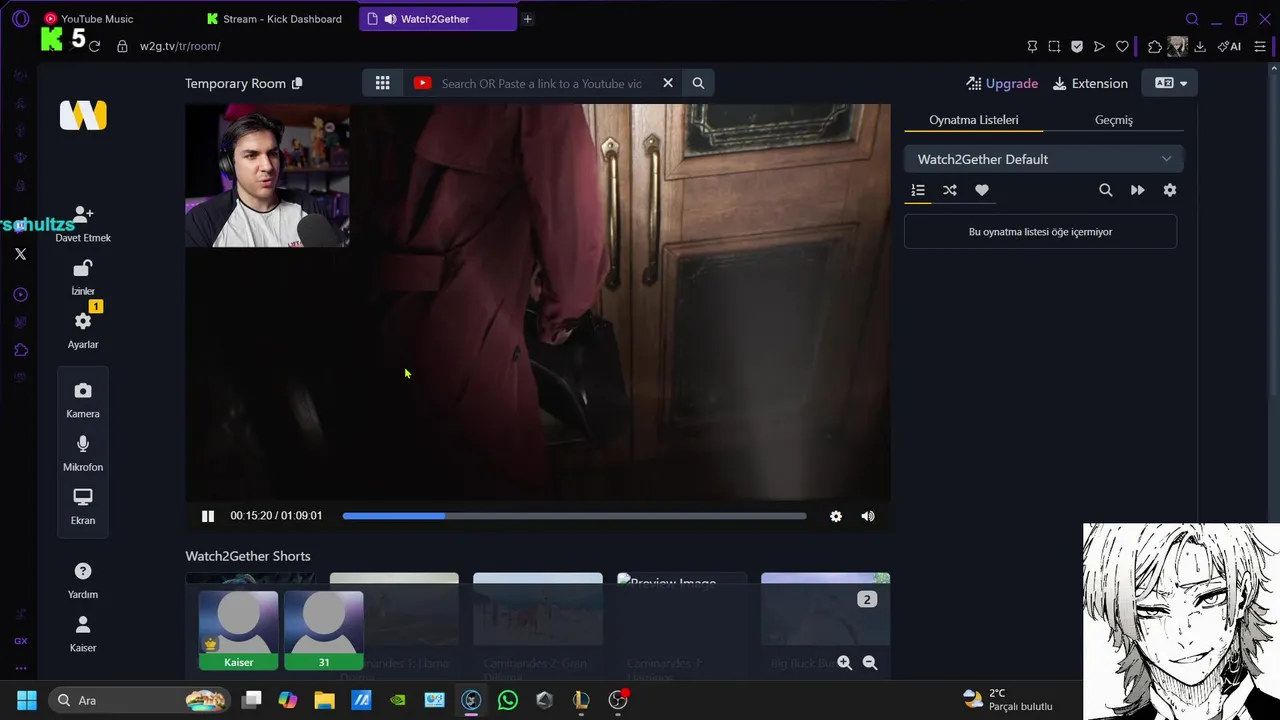
Task: Open the weather widget 2°C Parçalı bulutlu
Action: 1008,700
